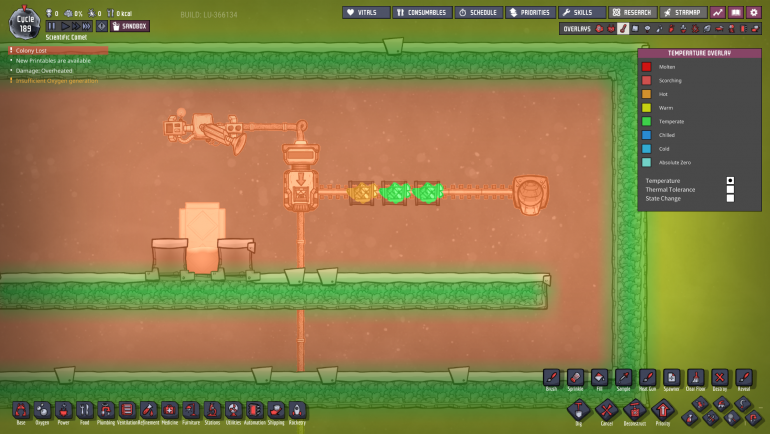Open the Plumbing build category

tap(106, 410)
